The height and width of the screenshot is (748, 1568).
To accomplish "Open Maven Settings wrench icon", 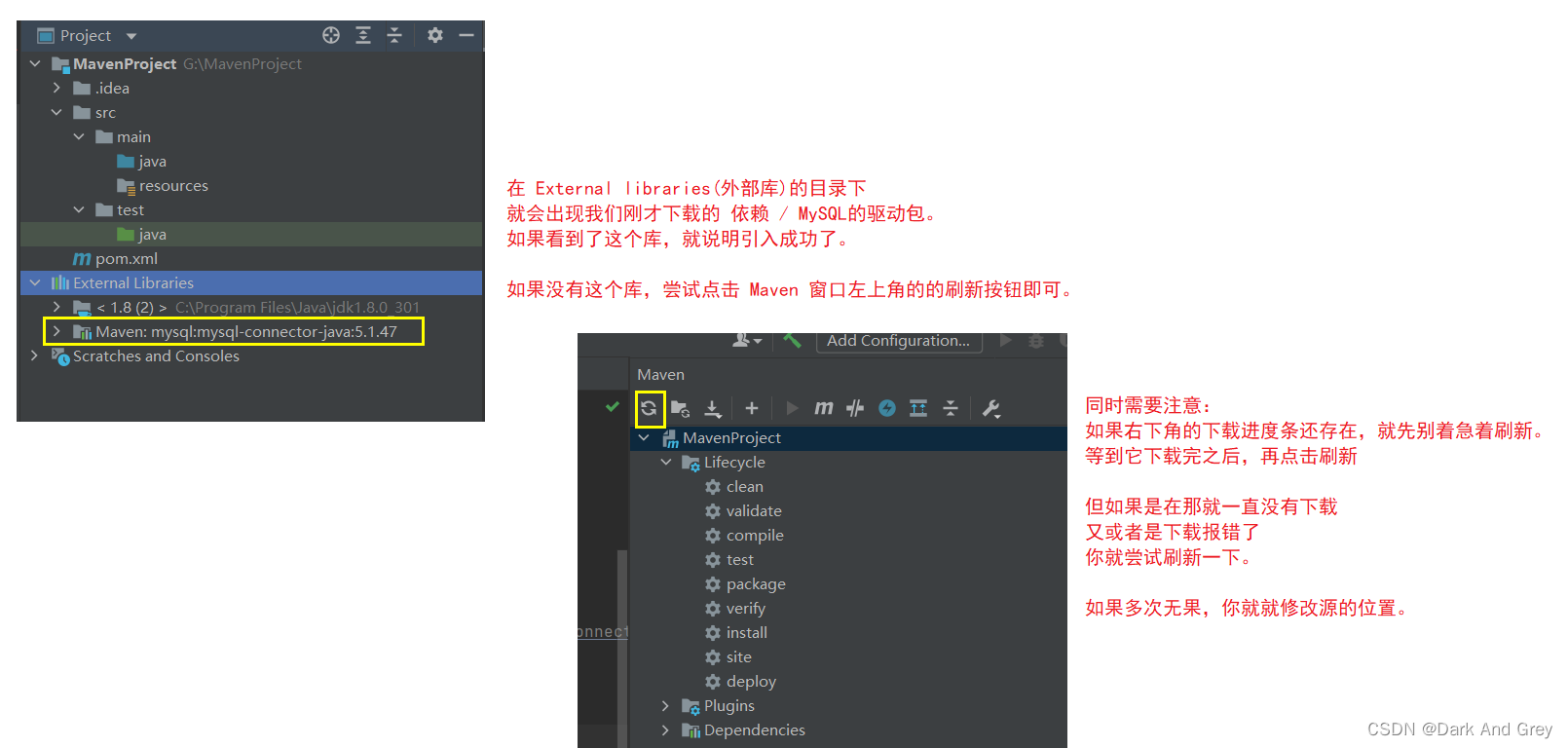I will click(991, 408).
